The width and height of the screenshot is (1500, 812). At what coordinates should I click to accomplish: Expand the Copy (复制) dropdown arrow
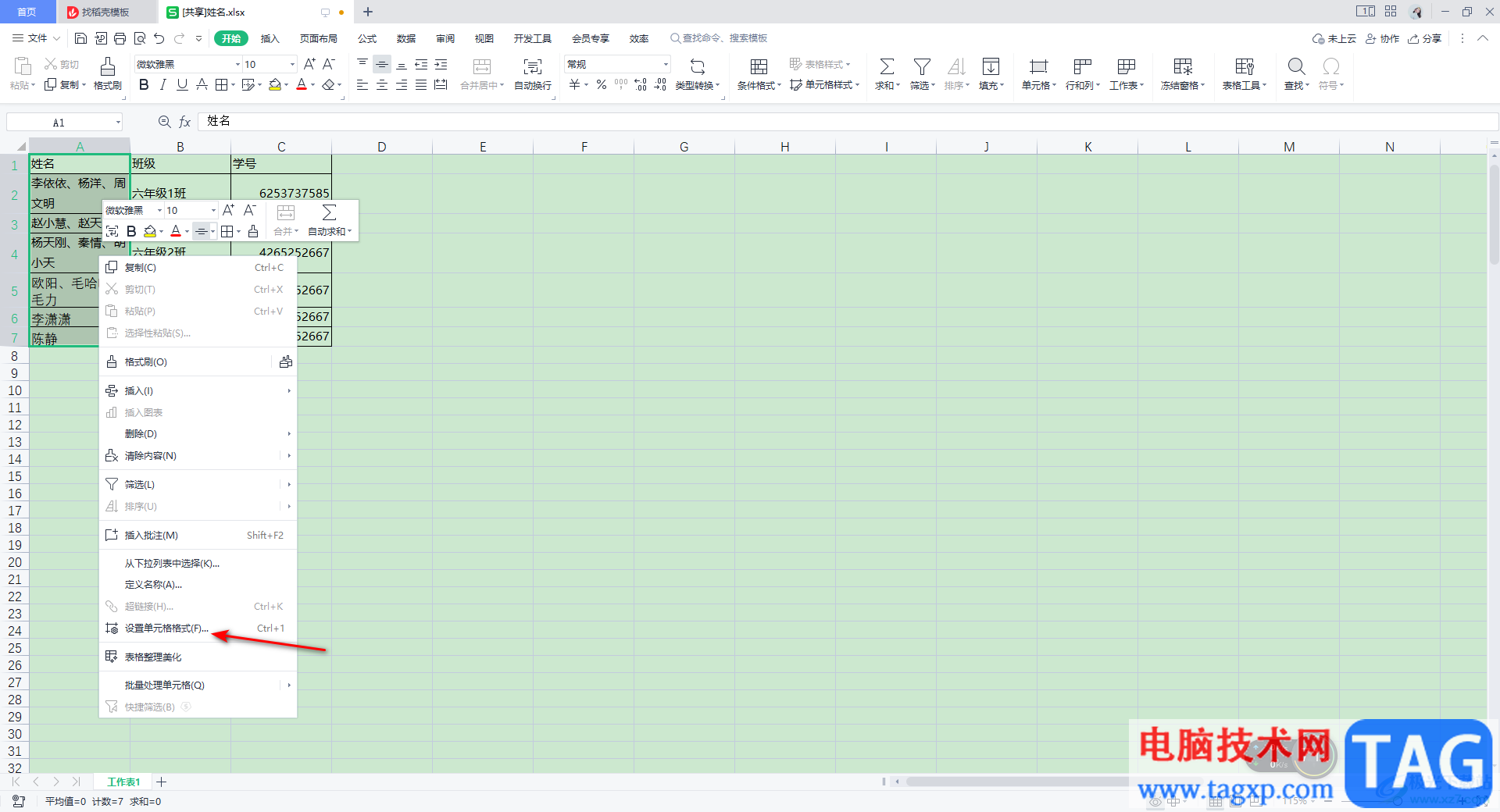(x=84, y=85)
